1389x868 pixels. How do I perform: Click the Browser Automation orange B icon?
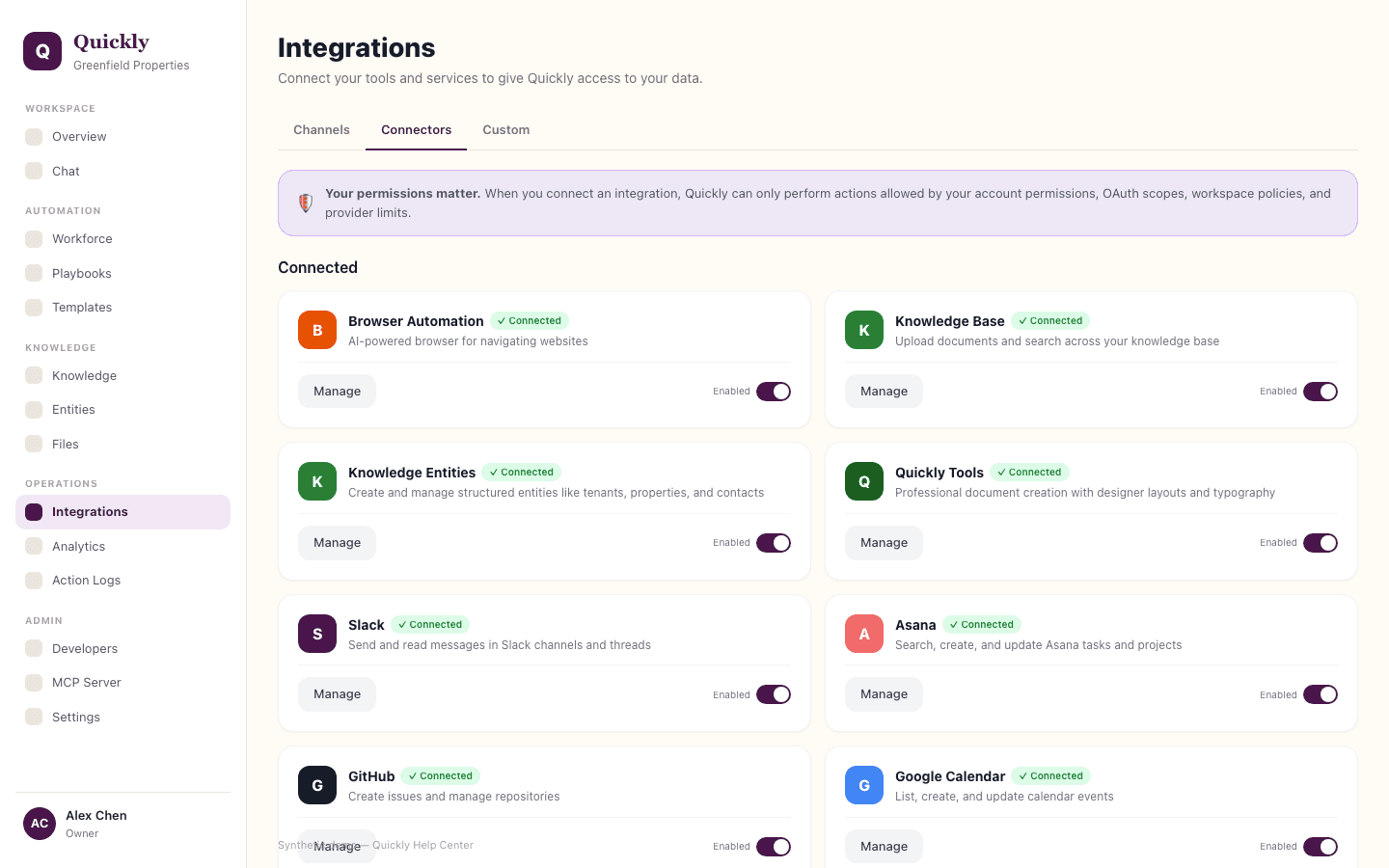point(317,330)
